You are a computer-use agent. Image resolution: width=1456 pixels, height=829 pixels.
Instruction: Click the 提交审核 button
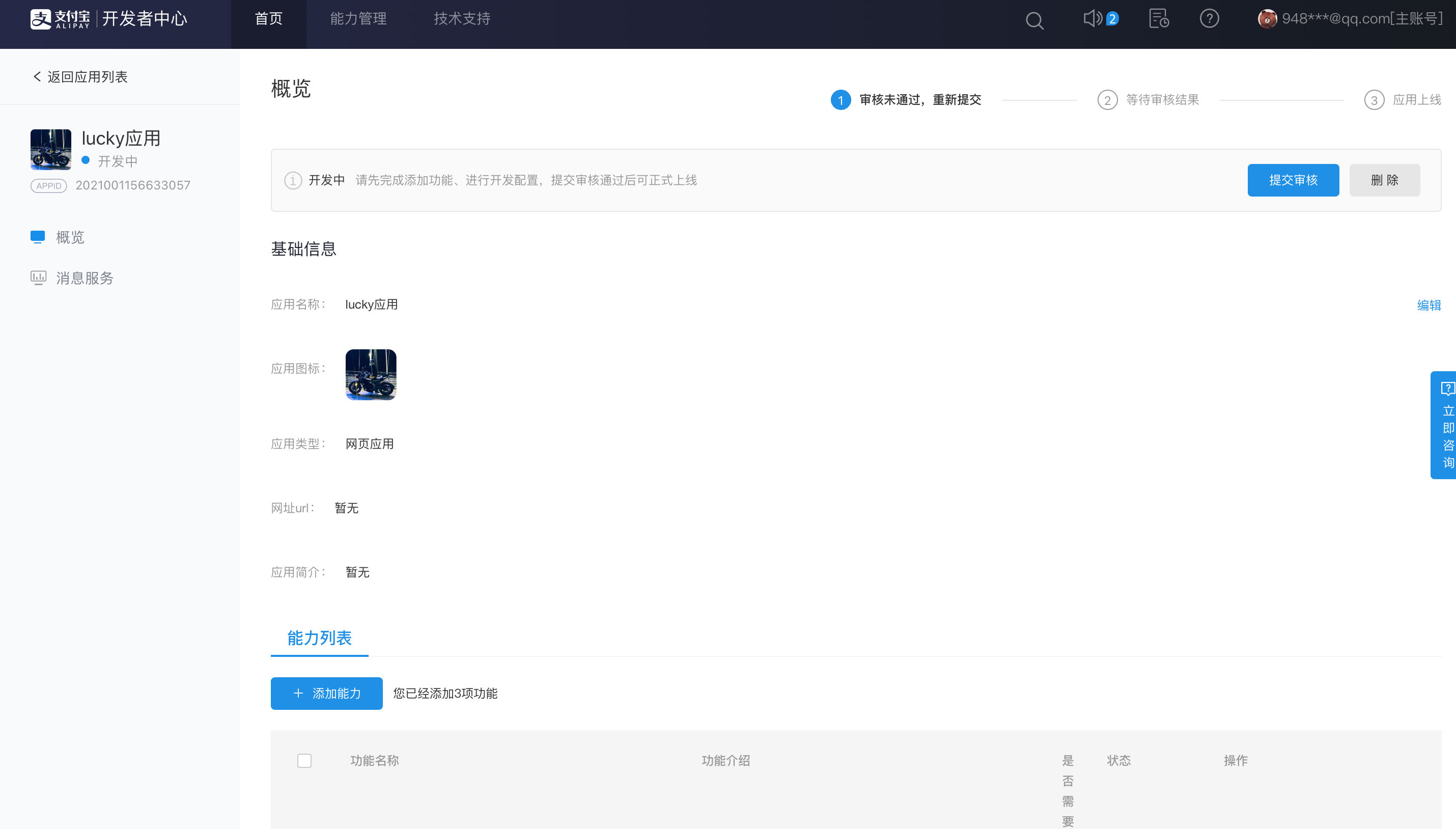click(1293, 180)
